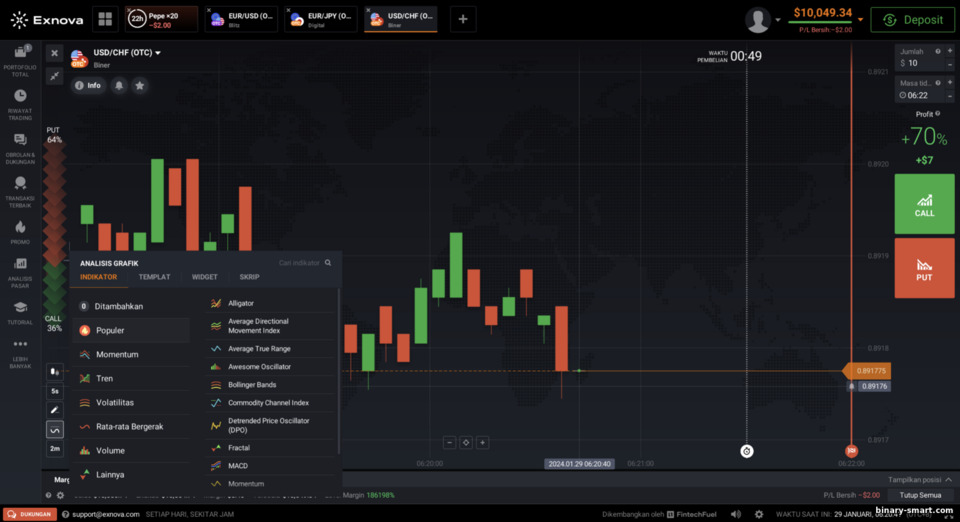Viewport: 960px width, 522px height.
Task: Add the Bollinger Bands indicator
Action: [271, 385]
